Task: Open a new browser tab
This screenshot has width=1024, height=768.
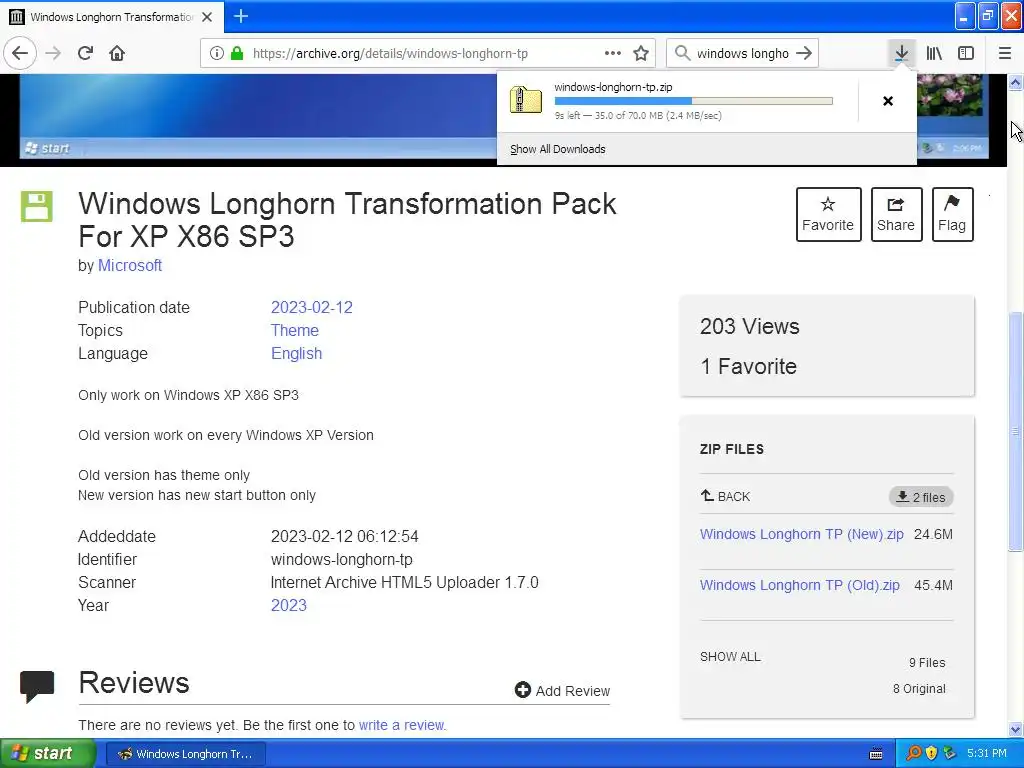Action: pos(240,16)
